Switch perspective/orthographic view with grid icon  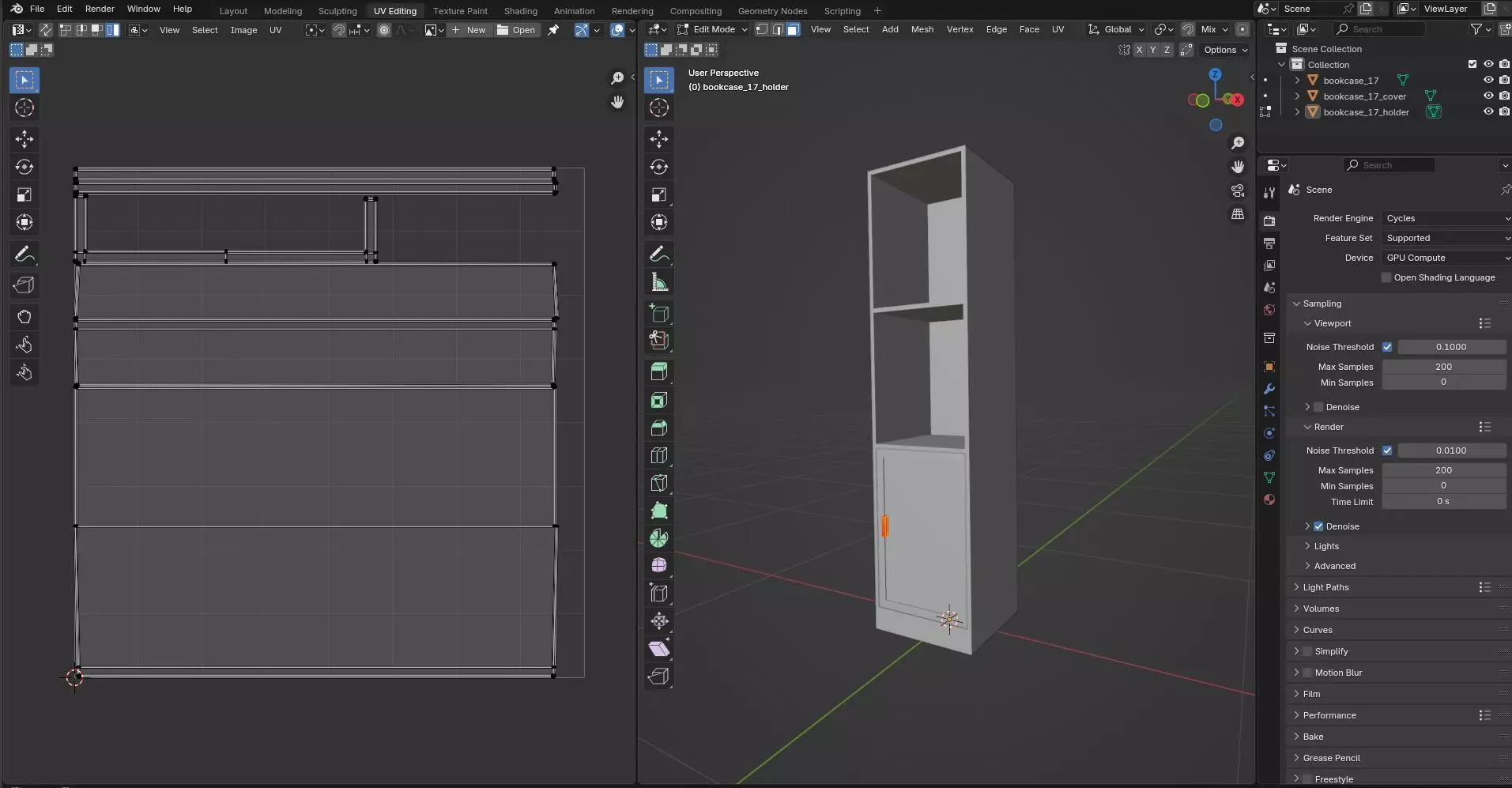pos(1238,214)
